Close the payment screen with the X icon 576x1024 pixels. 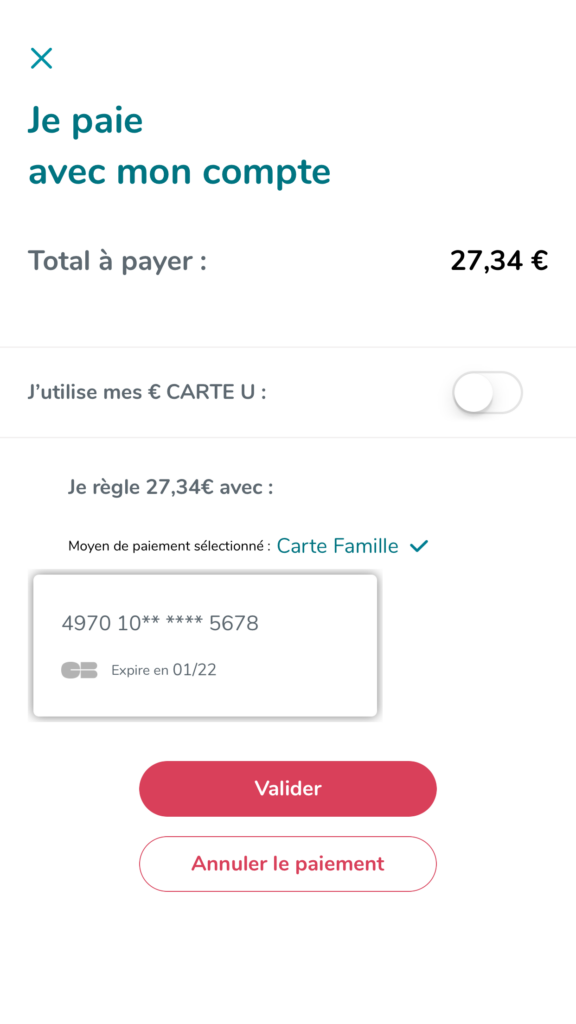[x=41, y=58]
